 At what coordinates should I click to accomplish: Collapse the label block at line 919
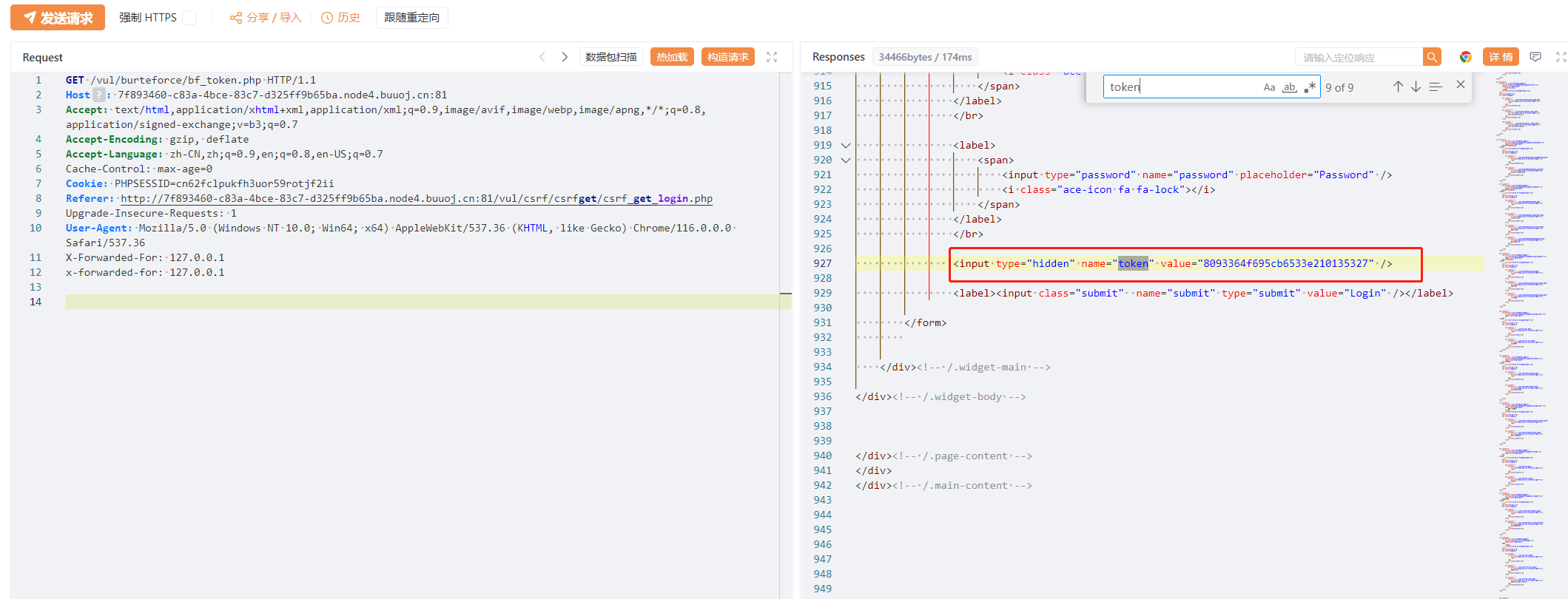(x=846, y=146)
